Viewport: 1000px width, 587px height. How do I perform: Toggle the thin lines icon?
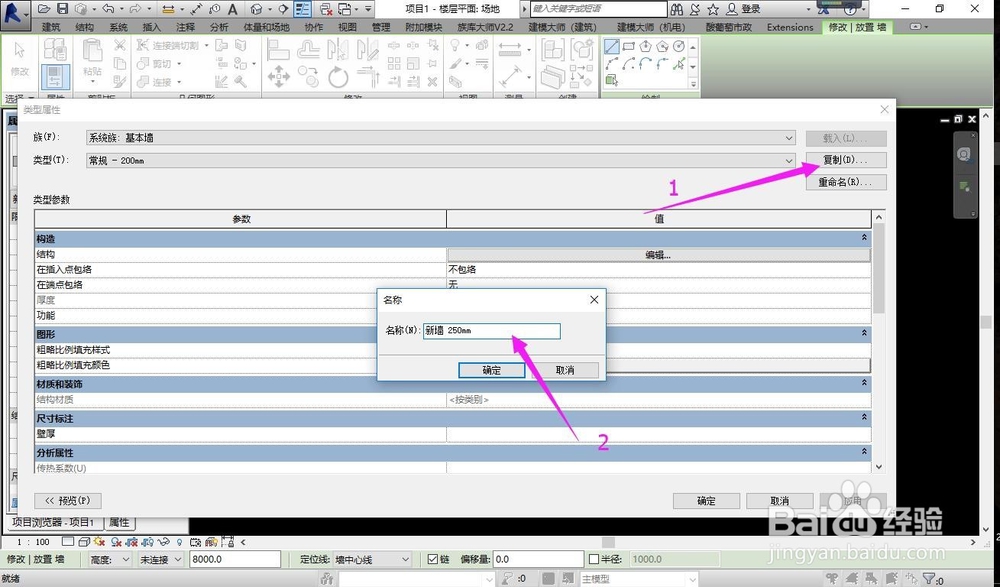302,9
